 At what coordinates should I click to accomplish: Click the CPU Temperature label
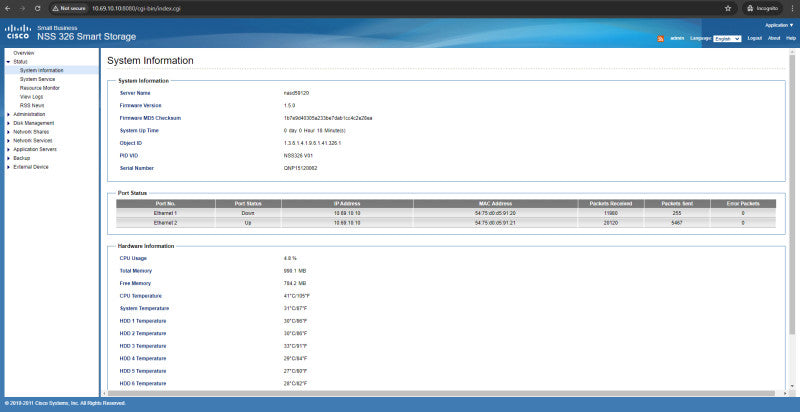click(141, 296)
